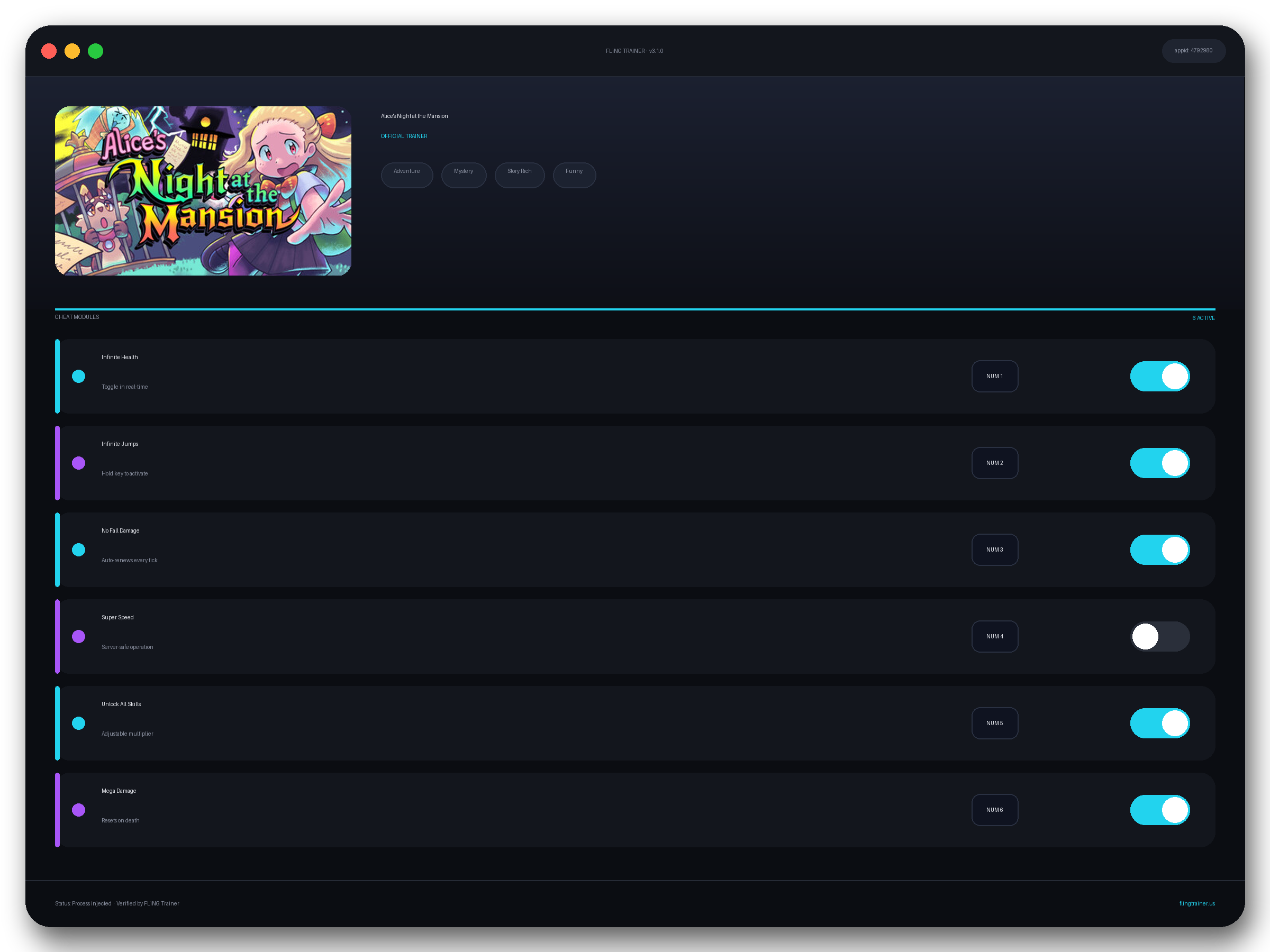Viewport: 1270px width, 952px height.
Task: Rebind the NUM 5 hotkey
Action: click(x=994, y=723)
